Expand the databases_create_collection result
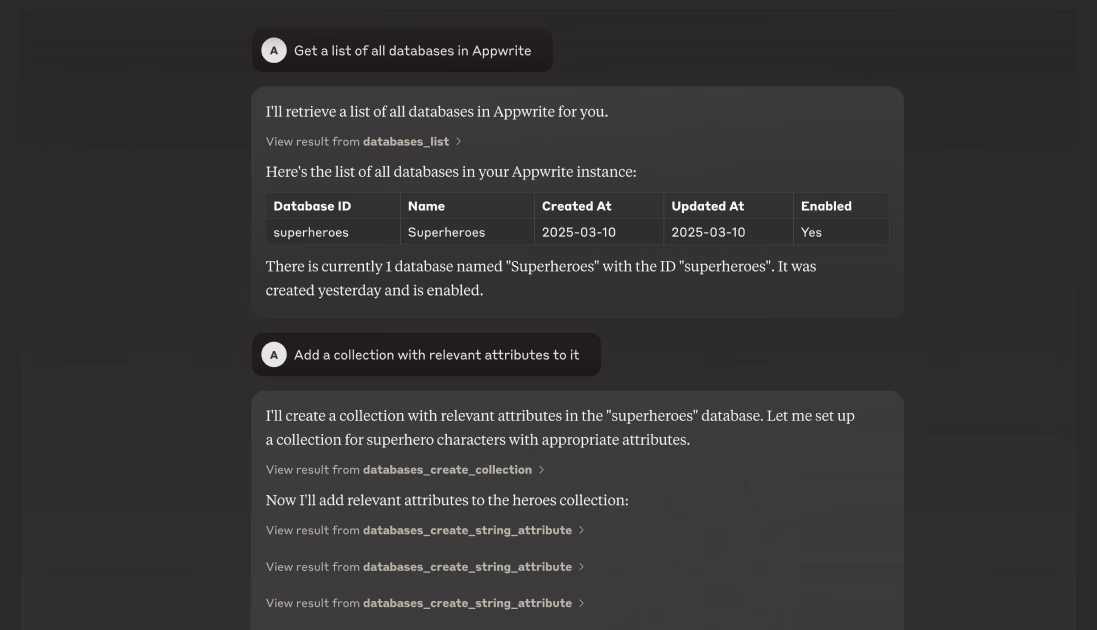The image size is (1097, 630). click(404, 470)
